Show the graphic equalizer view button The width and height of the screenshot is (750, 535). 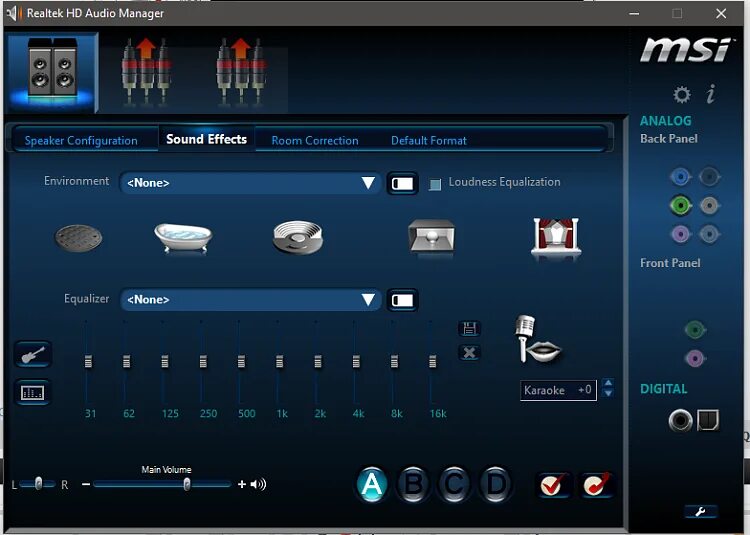(x=33, y=393)
